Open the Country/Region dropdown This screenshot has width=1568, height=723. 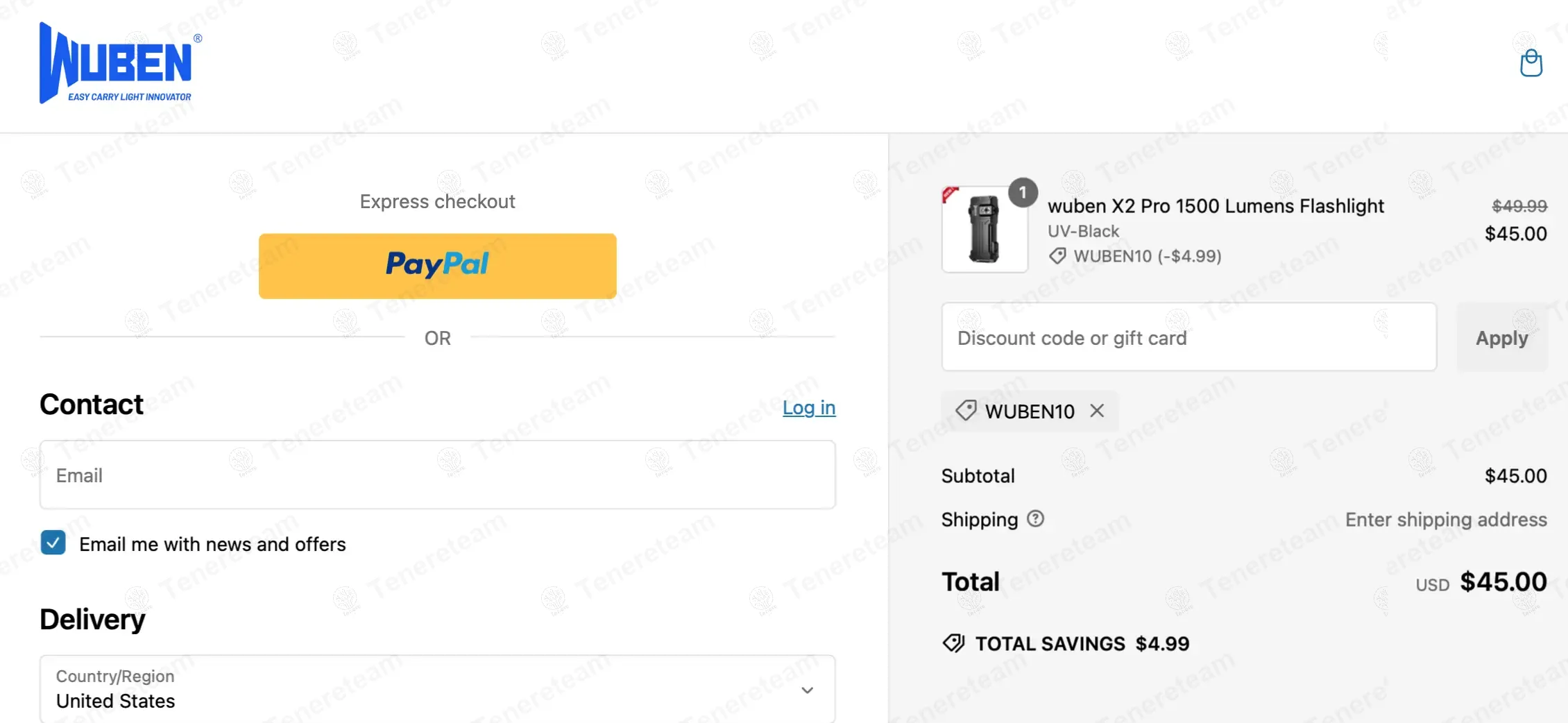(x=437, y=689)
